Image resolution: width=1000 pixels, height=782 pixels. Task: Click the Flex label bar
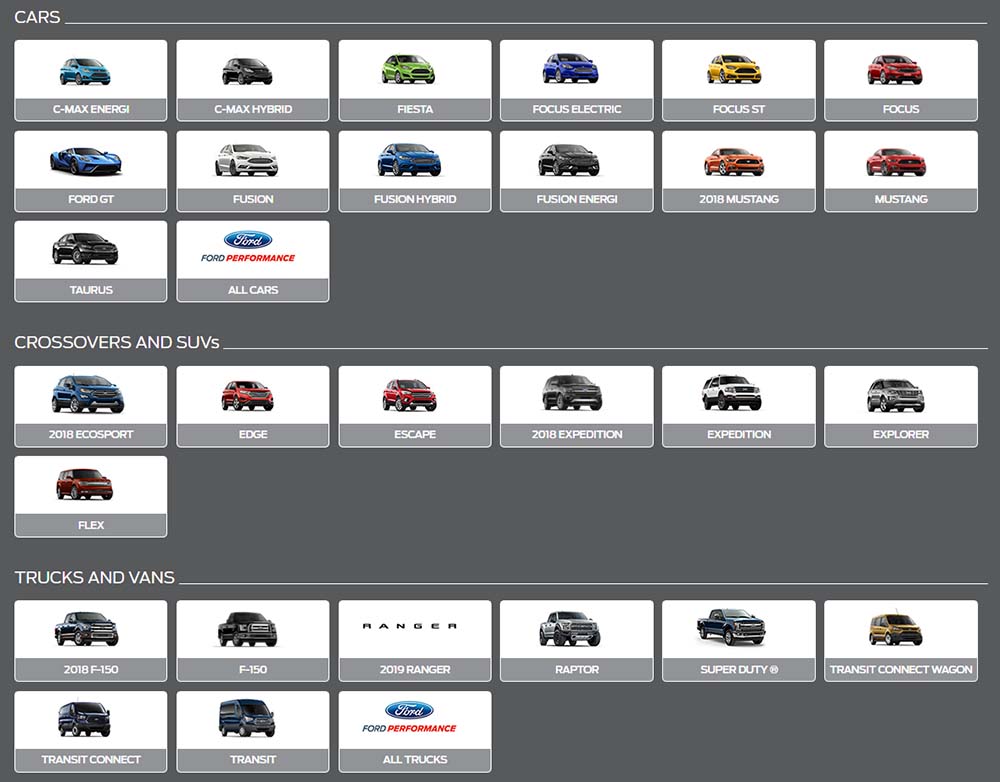pyautogui.click(x=91, y=525)
